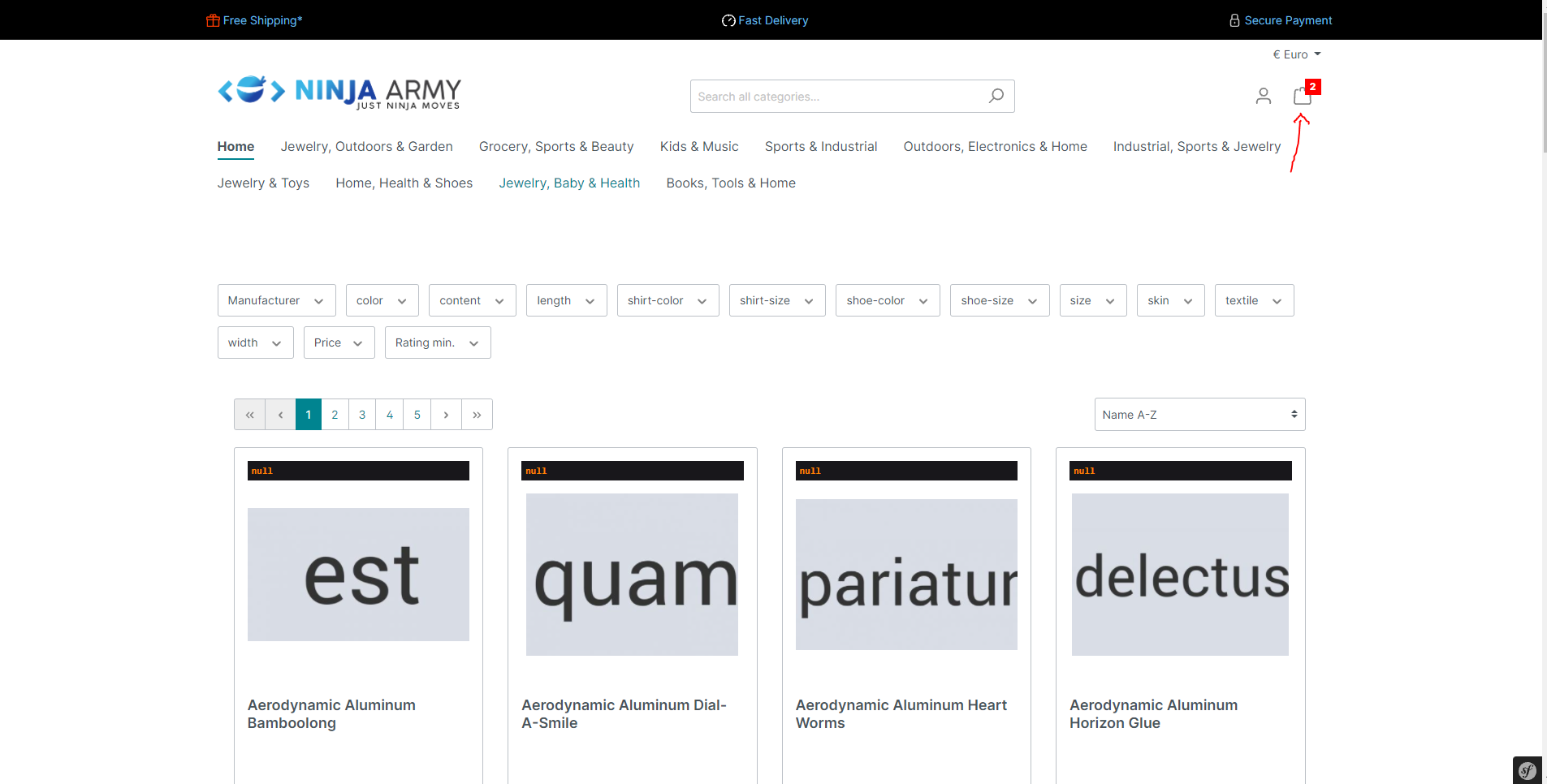Expand the size filter
Viewport: 1547px width, 784px height.
1093,300
